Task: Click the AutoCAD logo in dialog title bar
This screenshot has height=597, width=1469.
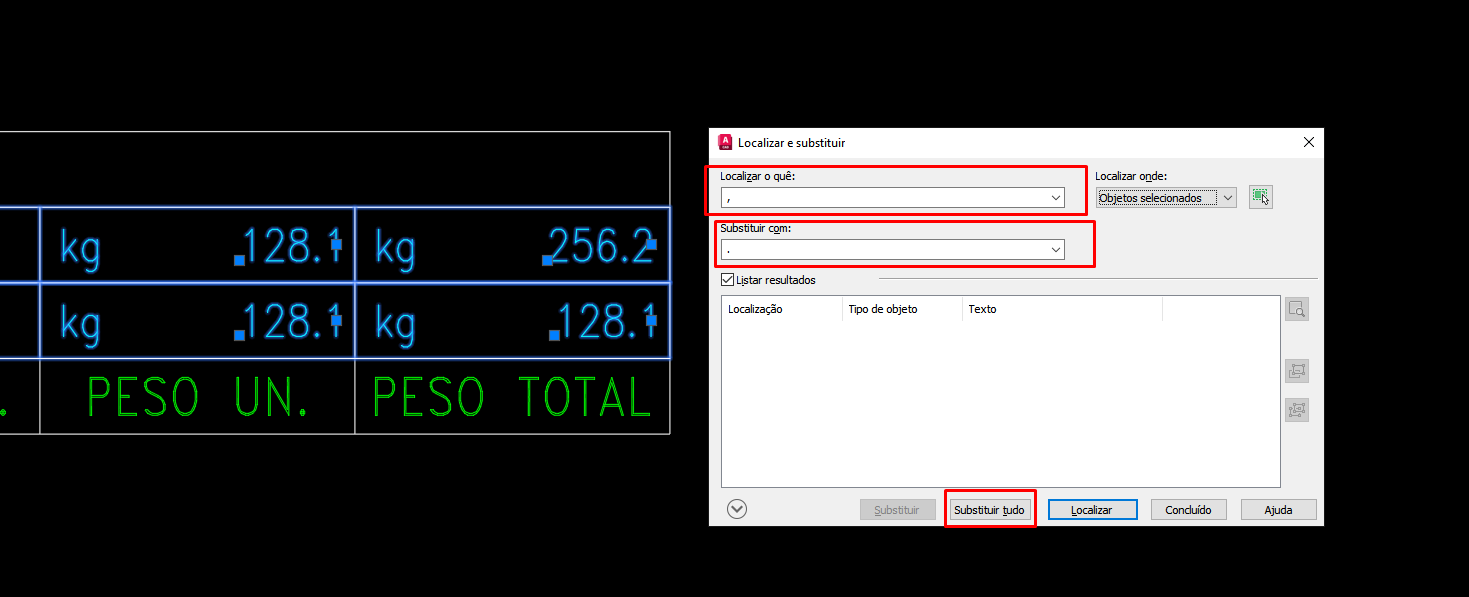Action: tap(726, 143)
